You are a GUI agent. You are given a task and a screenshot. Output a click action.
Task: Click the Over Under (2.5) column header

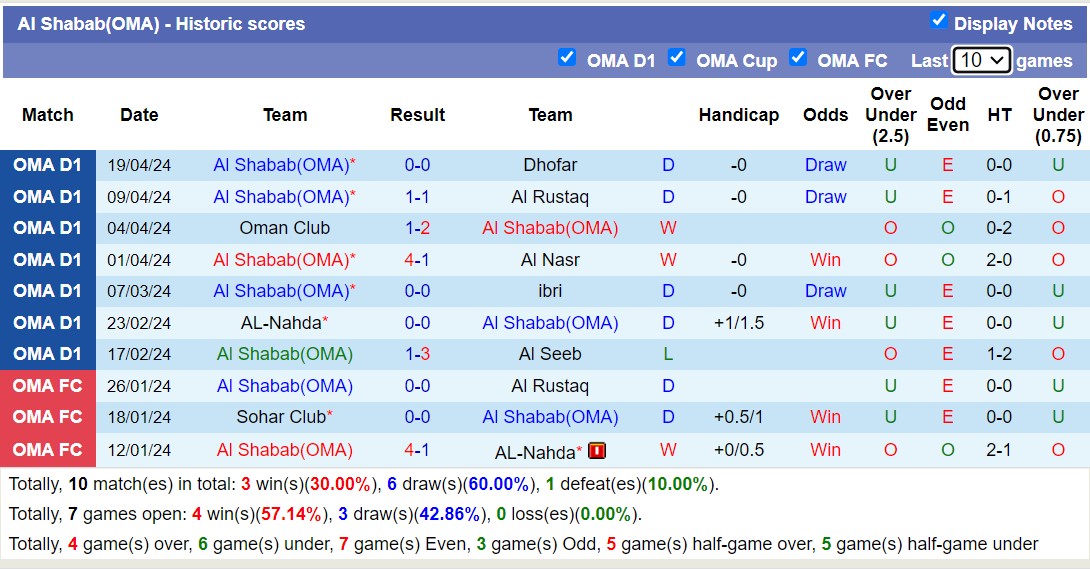point(890,115)
